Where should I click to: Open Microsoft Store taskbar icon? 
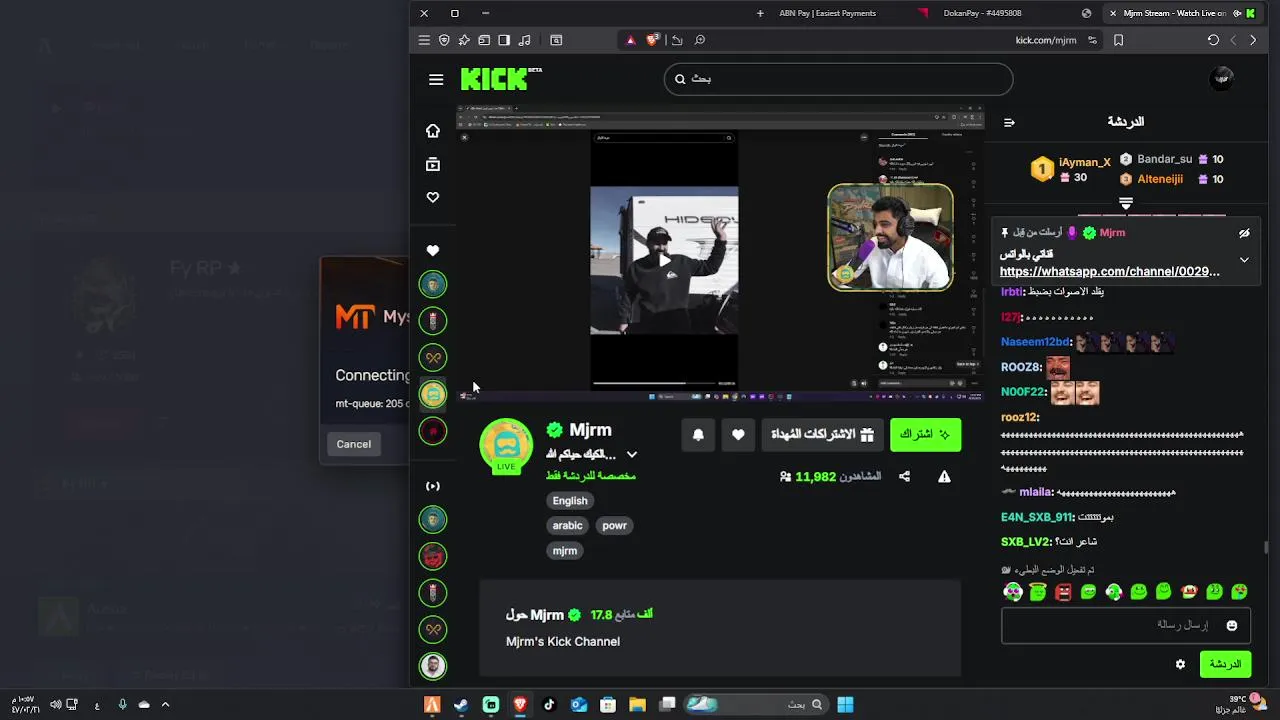[608, 705]
